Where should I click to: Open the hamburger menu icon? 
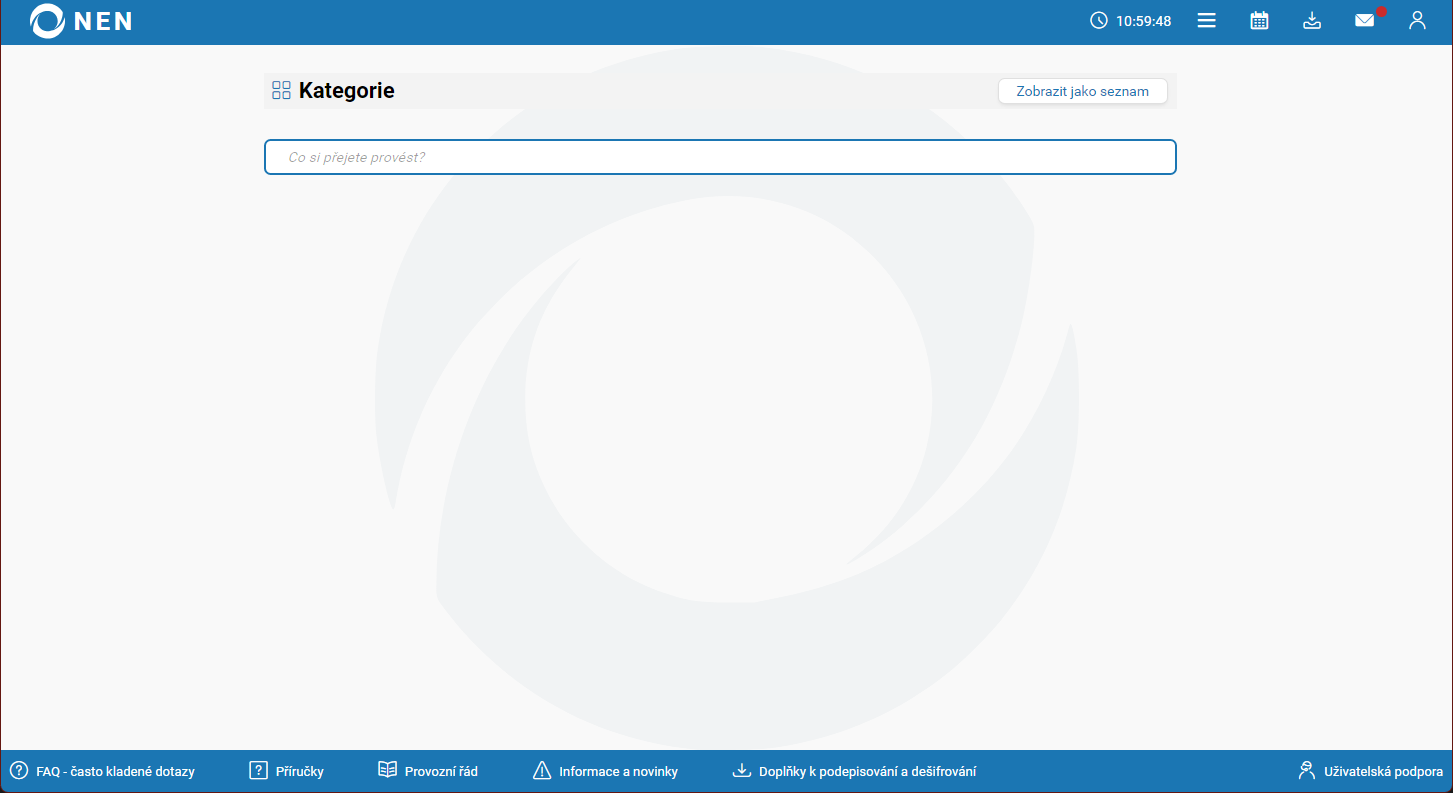tap(1207, 20)
